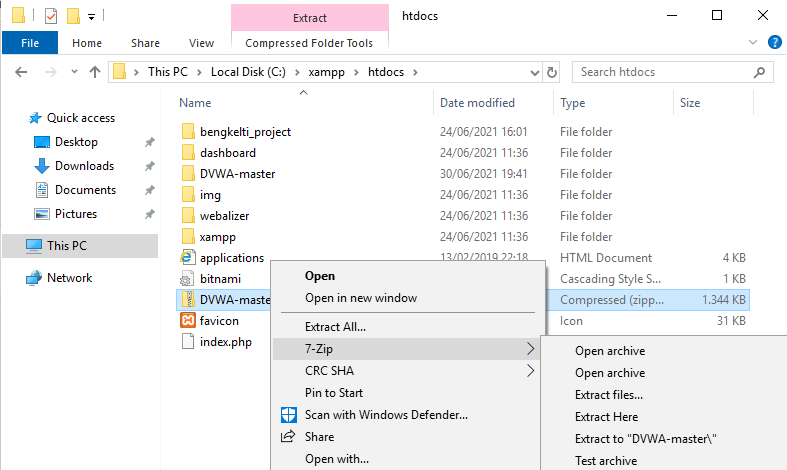Go up one folder level
The height and width of the screenshot is (470, 787).
95,72
